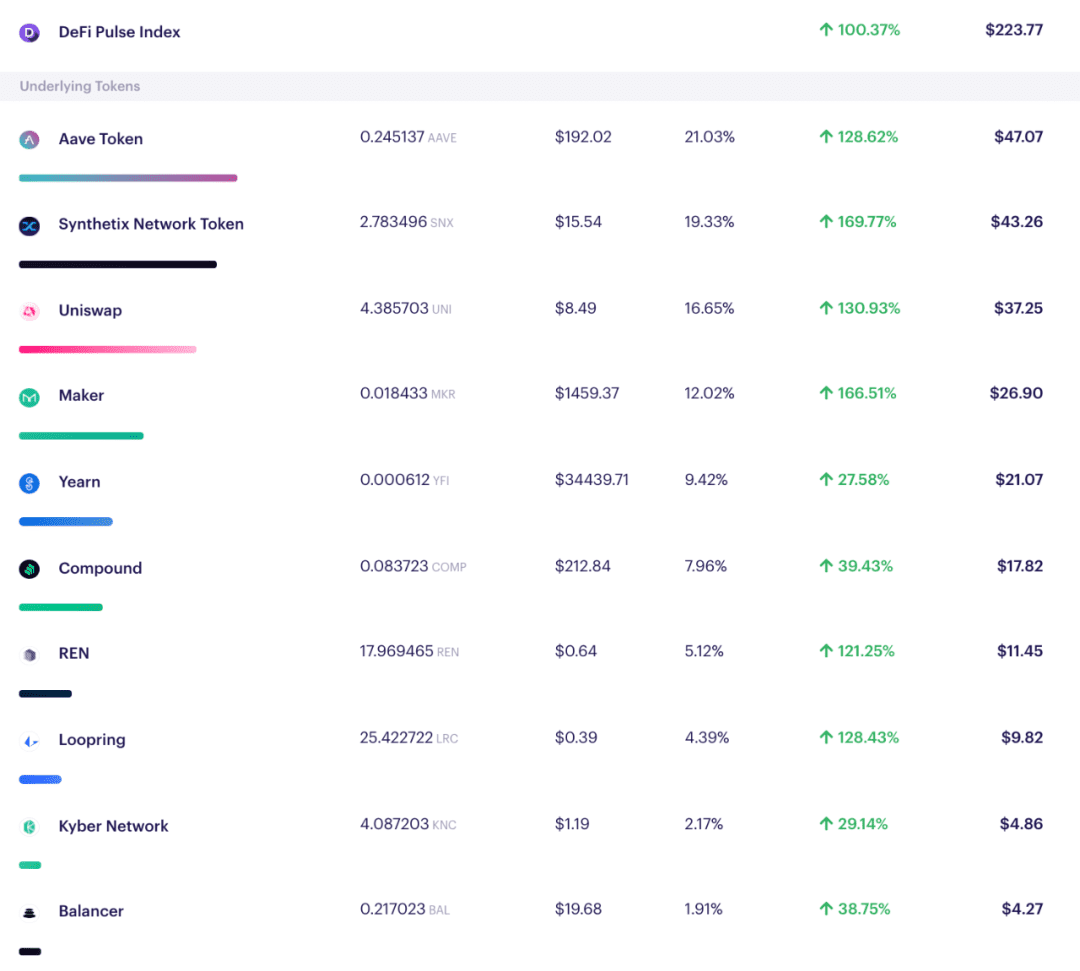Click the Balancer price $19.68
Screen dimensions: 1080x971
tap(578, 909)
